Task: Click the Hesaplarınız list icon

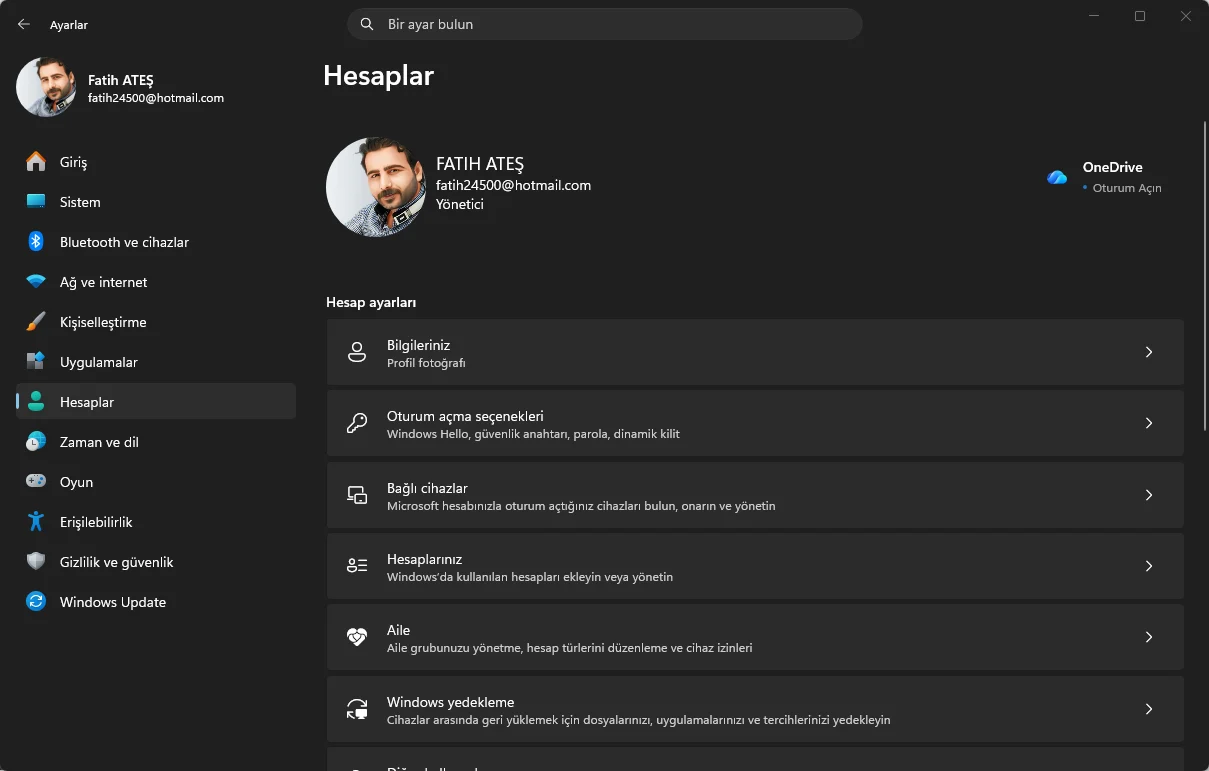Action: (x=357, y=565)
